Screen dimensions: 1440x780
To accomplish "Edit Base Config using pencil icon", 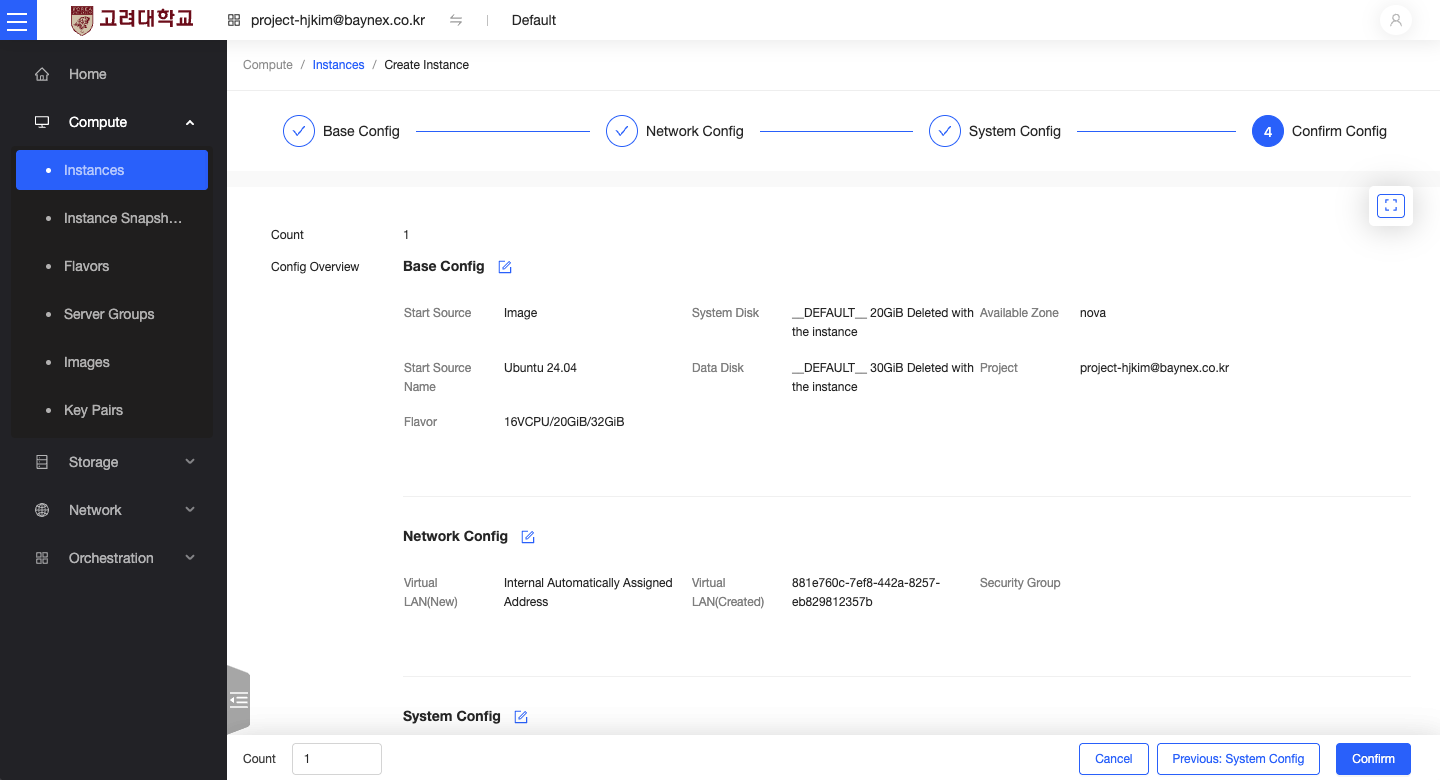I will pyautogui.click(x=505, y=267).
